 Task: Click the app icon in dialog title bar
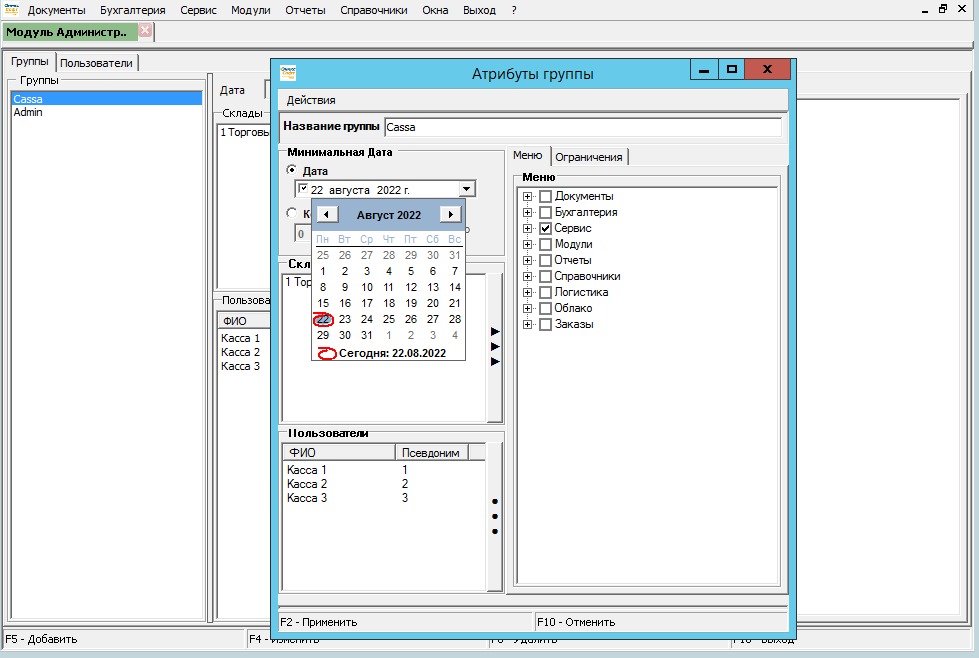[288, 73]
